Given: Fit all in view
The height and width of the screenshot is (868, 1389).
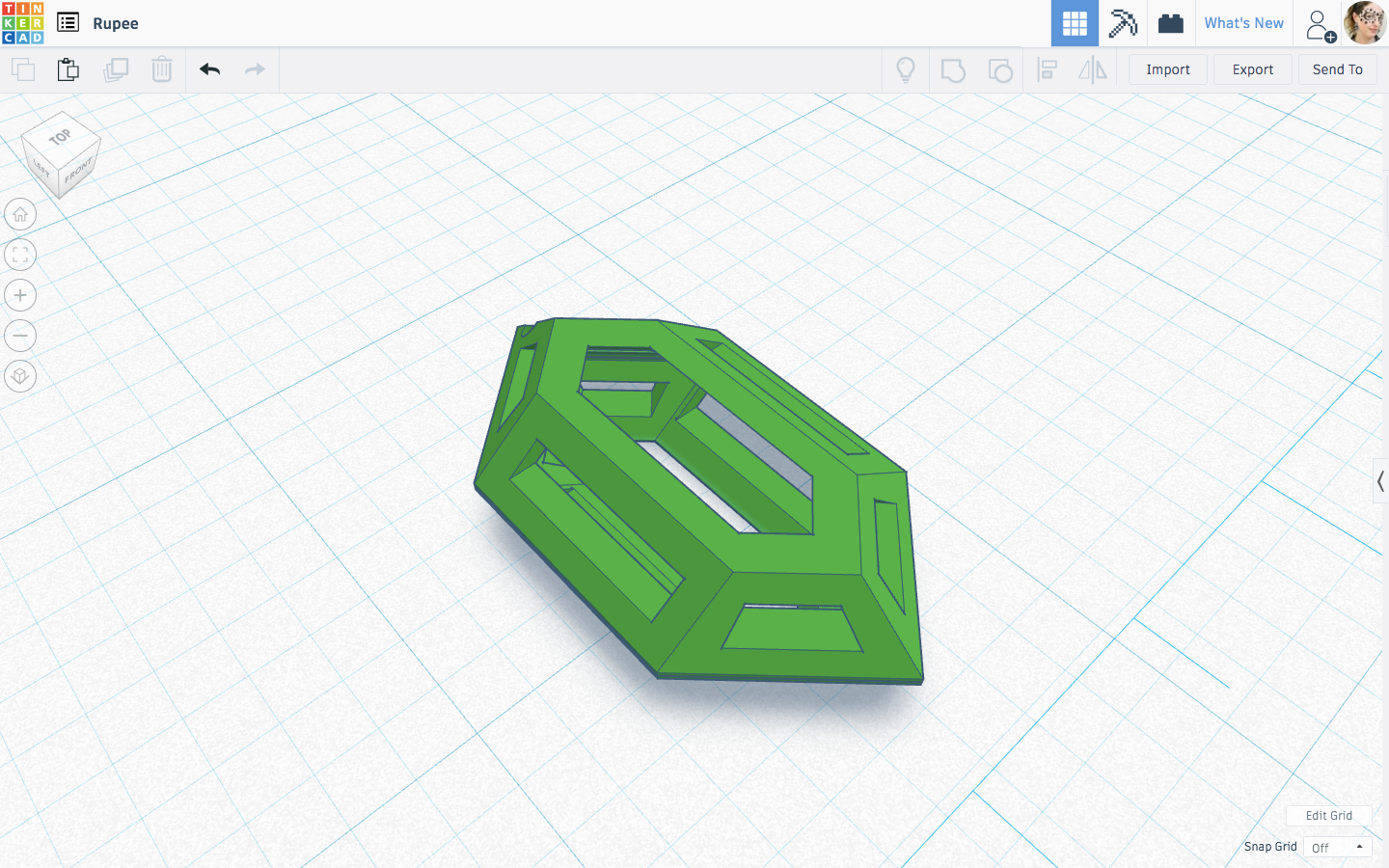Looking at the screenshot, I should pyautogui.click(x=20, y=255).
